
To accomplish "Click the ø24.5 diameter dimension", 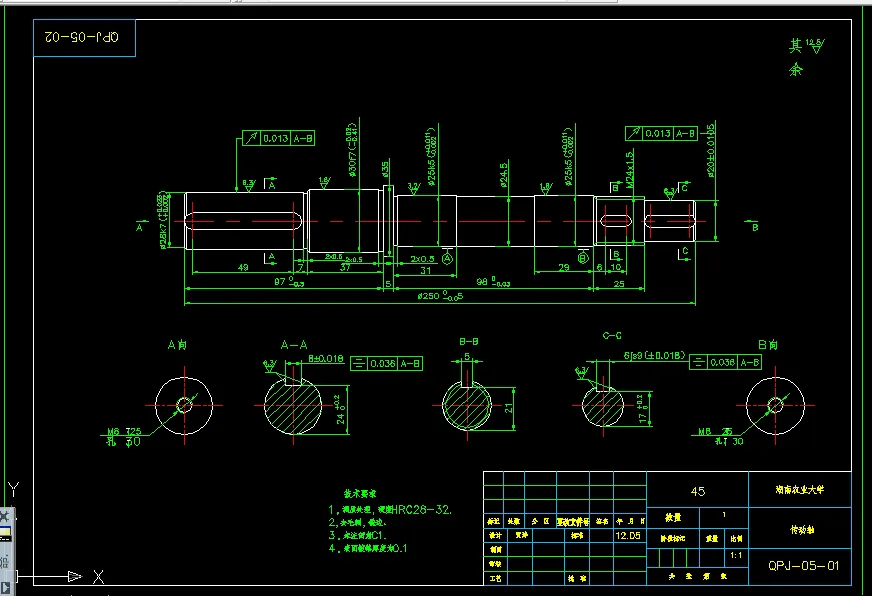I will (503, 175).
